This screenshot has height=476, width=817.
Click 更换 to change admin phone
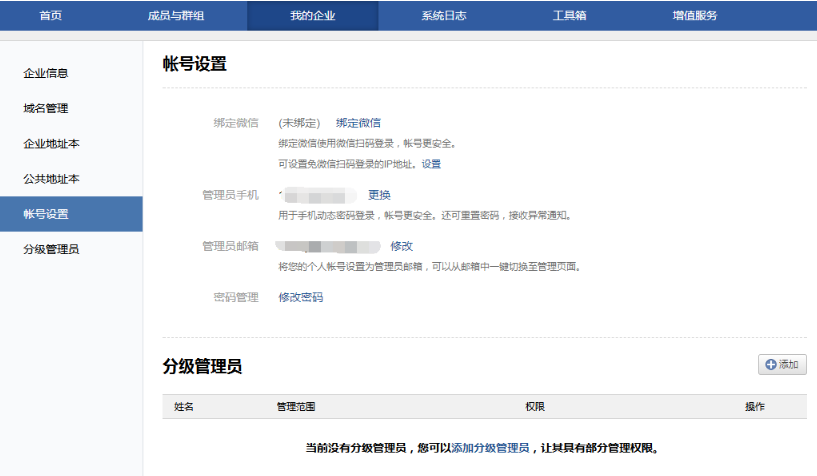point(379,195)
